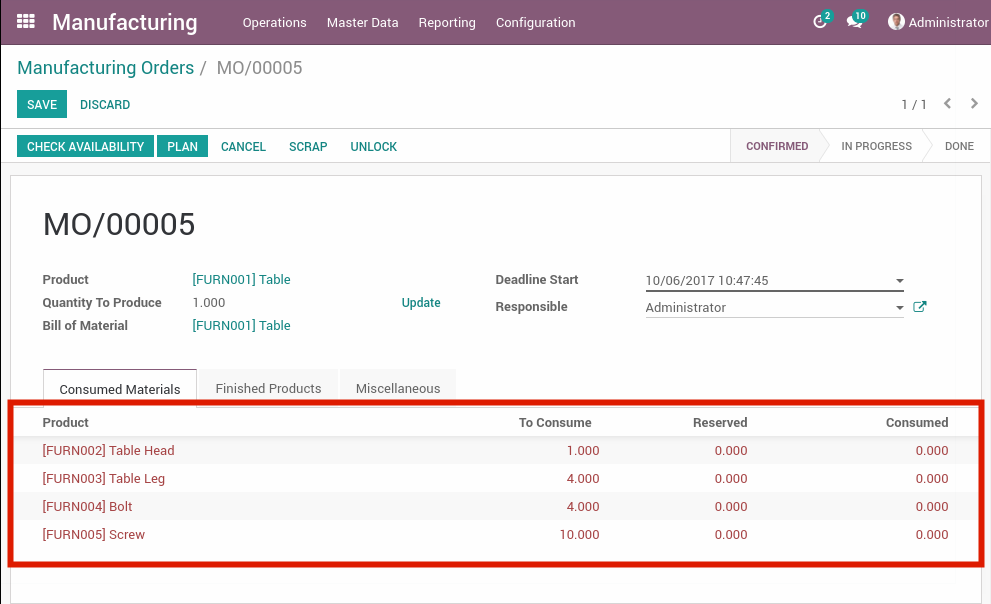991x604 pixels.
Task: Select the [FURN003] Table Leg row
Action: (496, 478)
